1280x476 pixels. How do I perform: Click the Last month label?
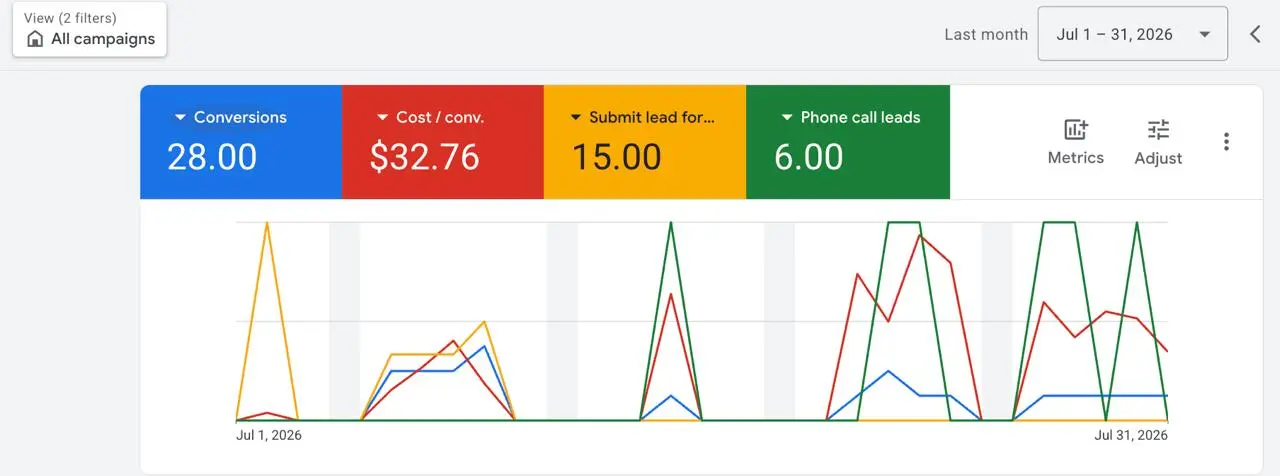point(986,34)
